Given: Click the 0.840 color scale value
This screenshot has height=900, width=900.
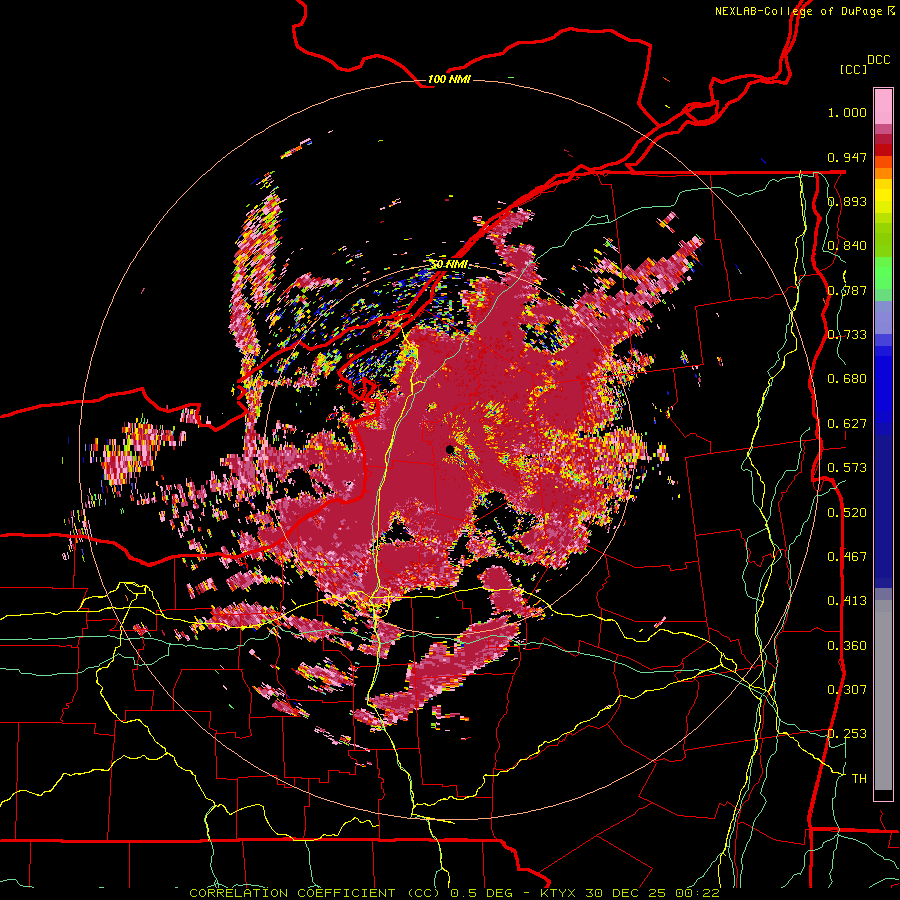Looking at the screenshot, I should [847, 246].
